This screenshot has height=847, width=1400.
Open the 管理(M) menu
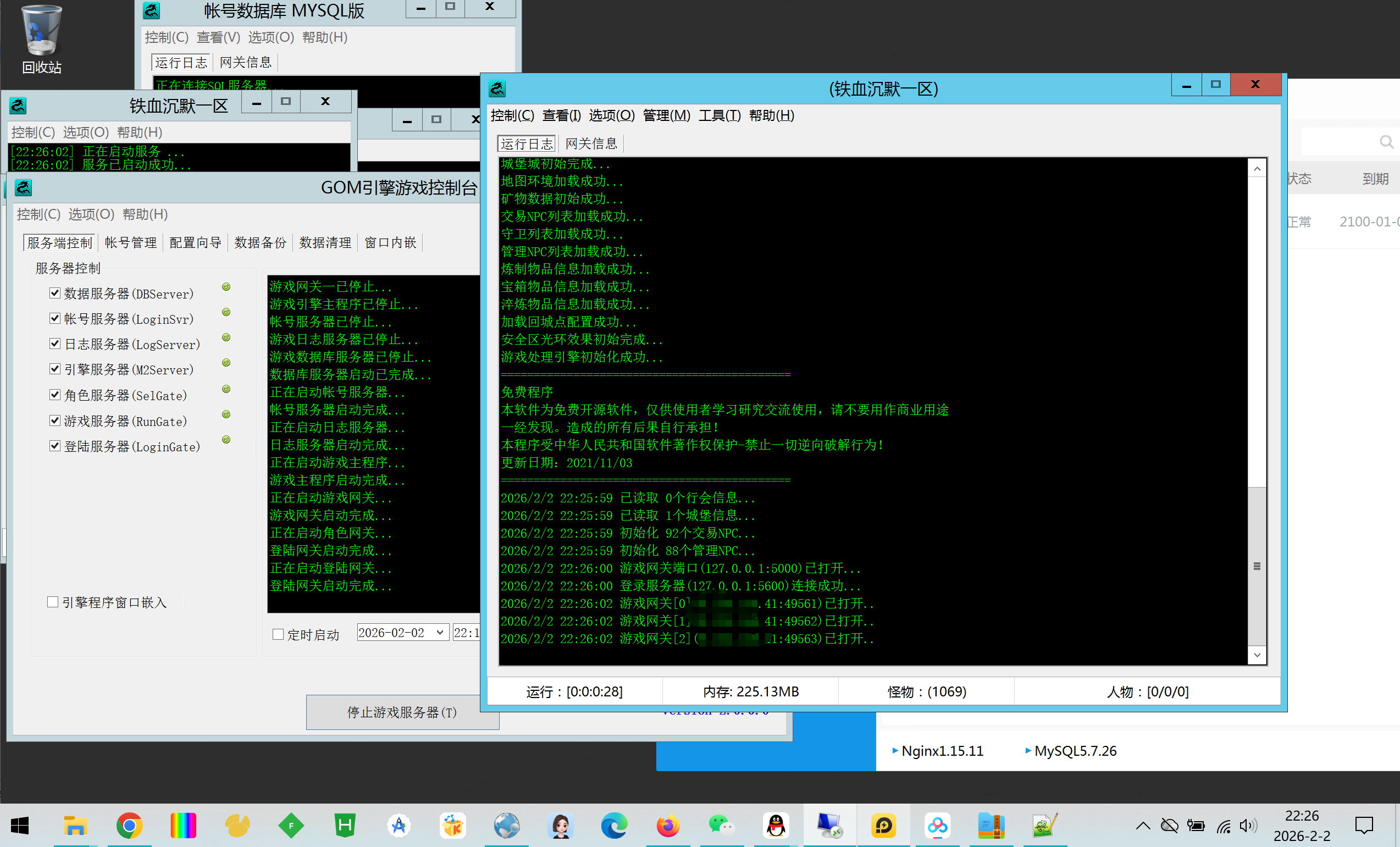point(666,115)
